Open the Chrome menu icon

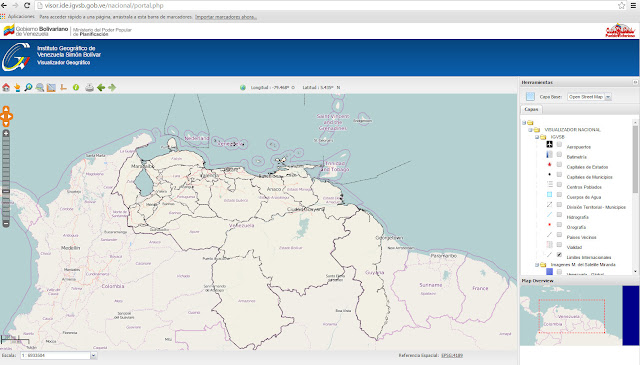(x=633, y=5)
